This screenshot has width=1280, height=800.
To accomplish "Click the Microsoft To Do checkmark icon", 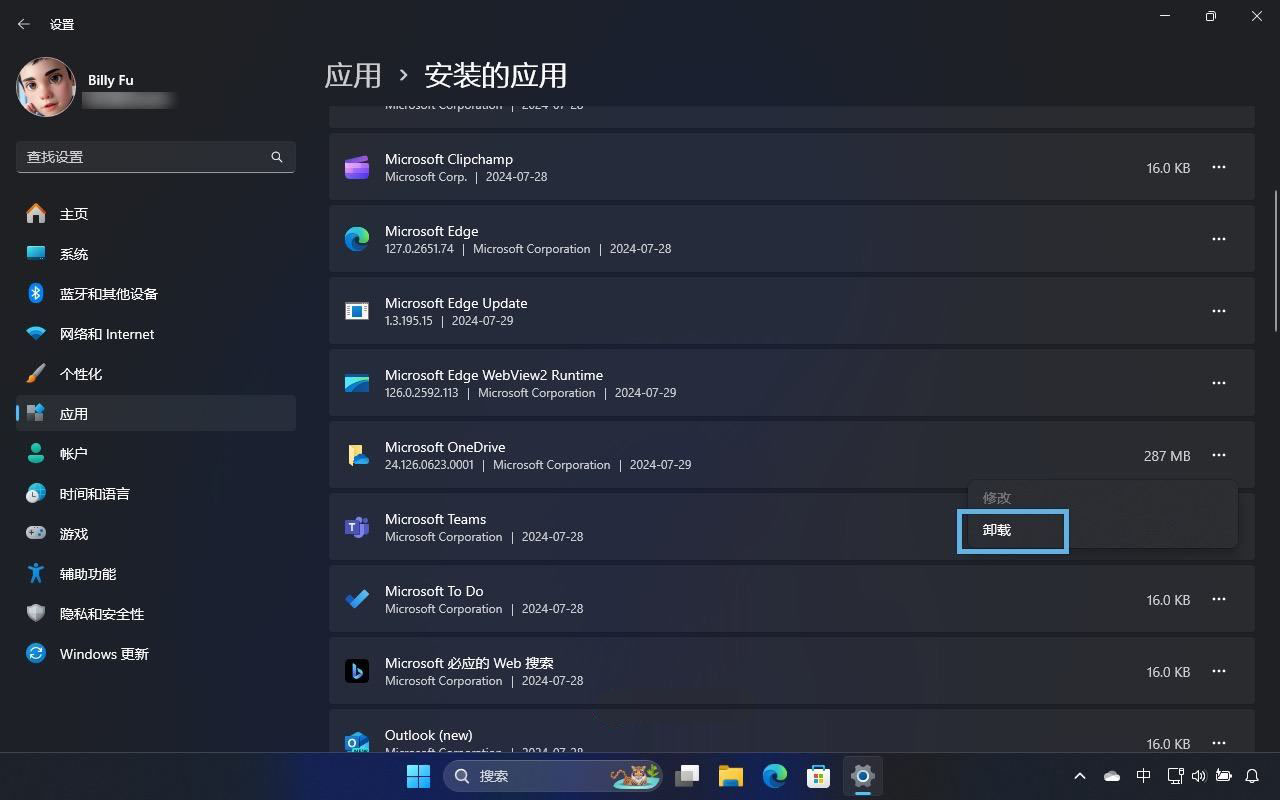I will click(357, 599).
